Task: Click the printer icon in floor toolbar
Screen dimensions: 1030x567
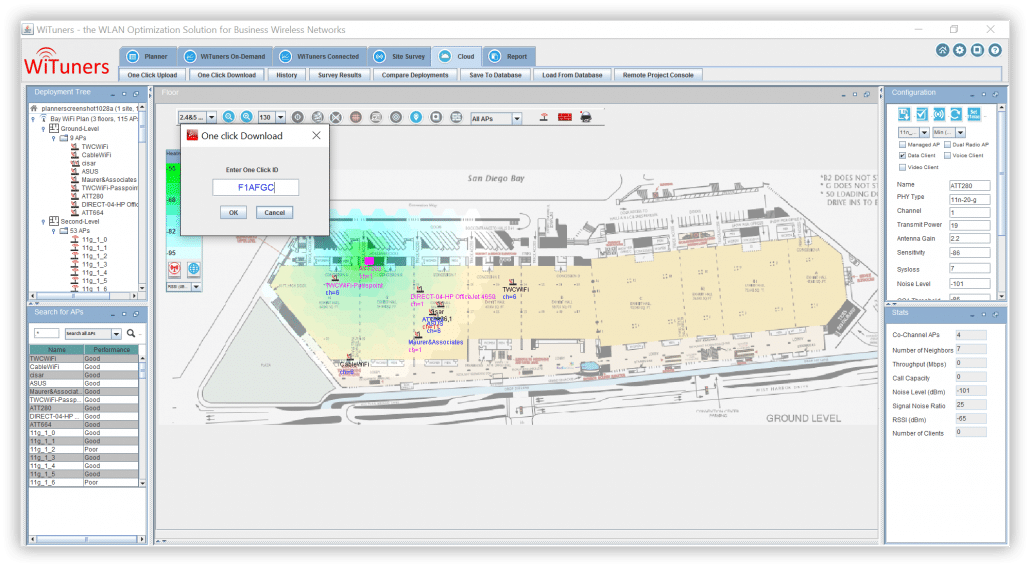Action: pos(586,117)
